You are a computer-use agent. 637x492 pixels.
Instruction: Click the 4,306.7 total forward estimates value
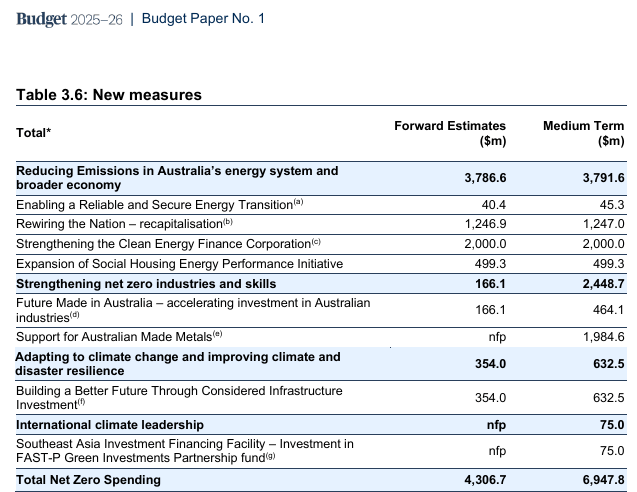(x=485, y=480)
